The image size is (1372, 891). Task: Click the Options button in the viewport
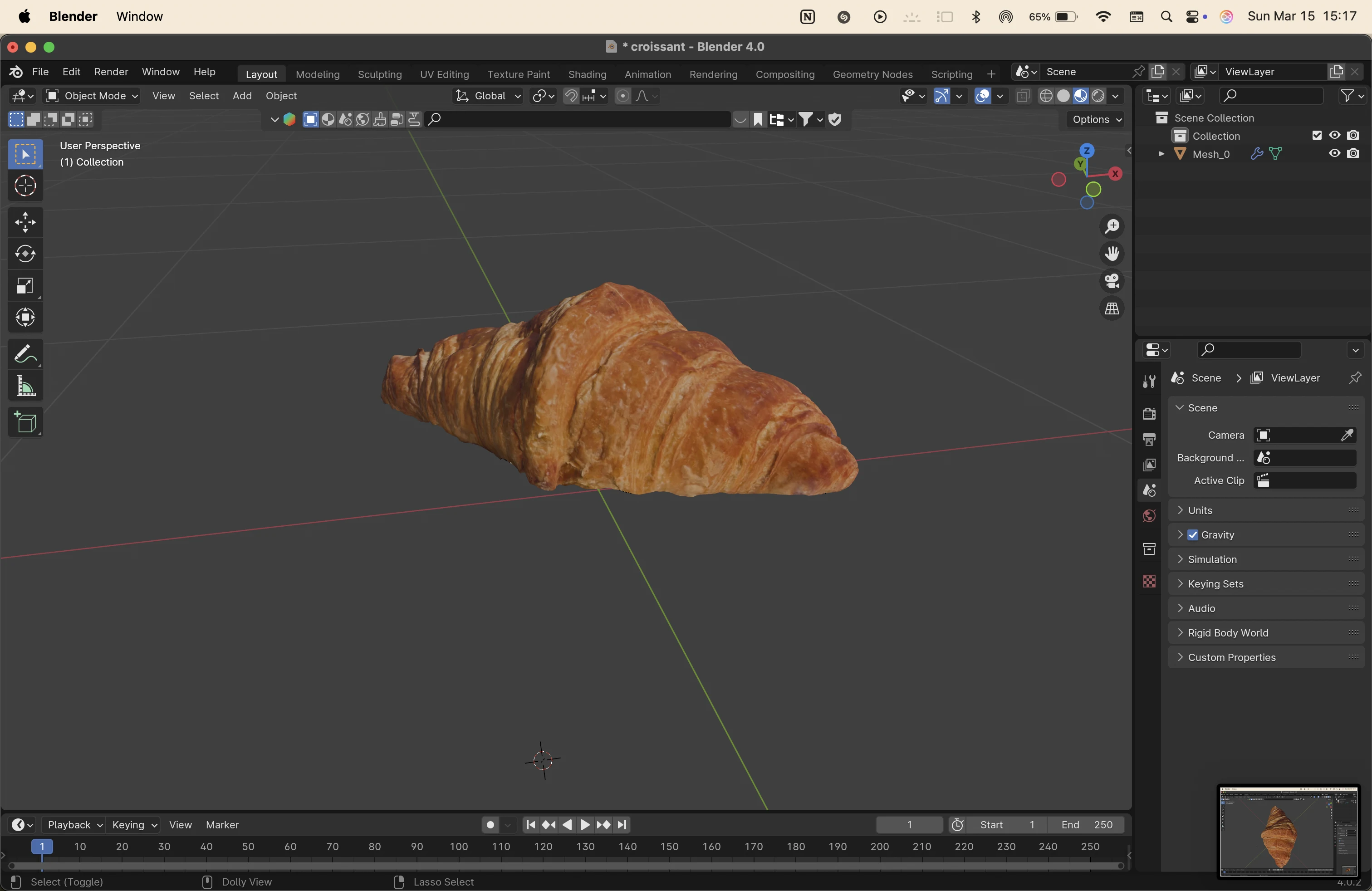1095,119
